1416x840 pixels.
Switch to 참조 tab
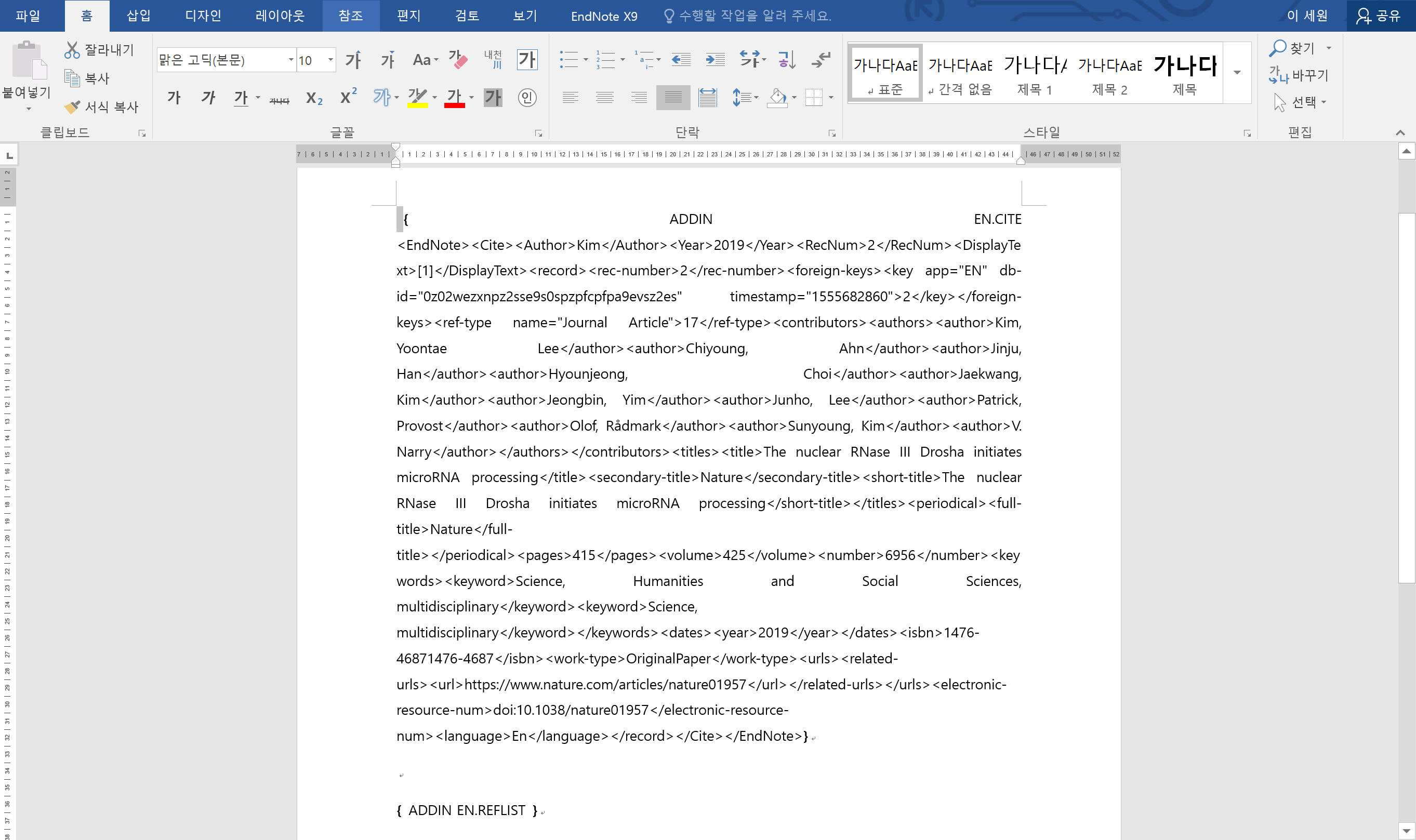pyautogui.click(x=350, y=16)
